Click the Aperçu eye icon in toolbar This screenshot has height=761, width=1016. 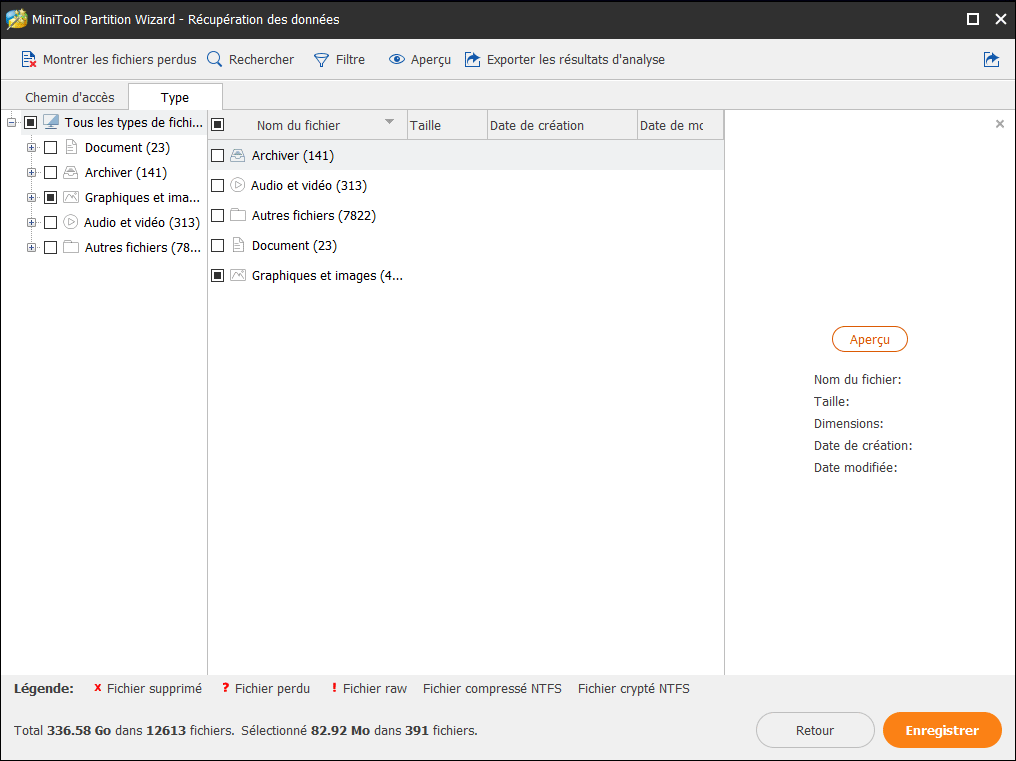397,60
